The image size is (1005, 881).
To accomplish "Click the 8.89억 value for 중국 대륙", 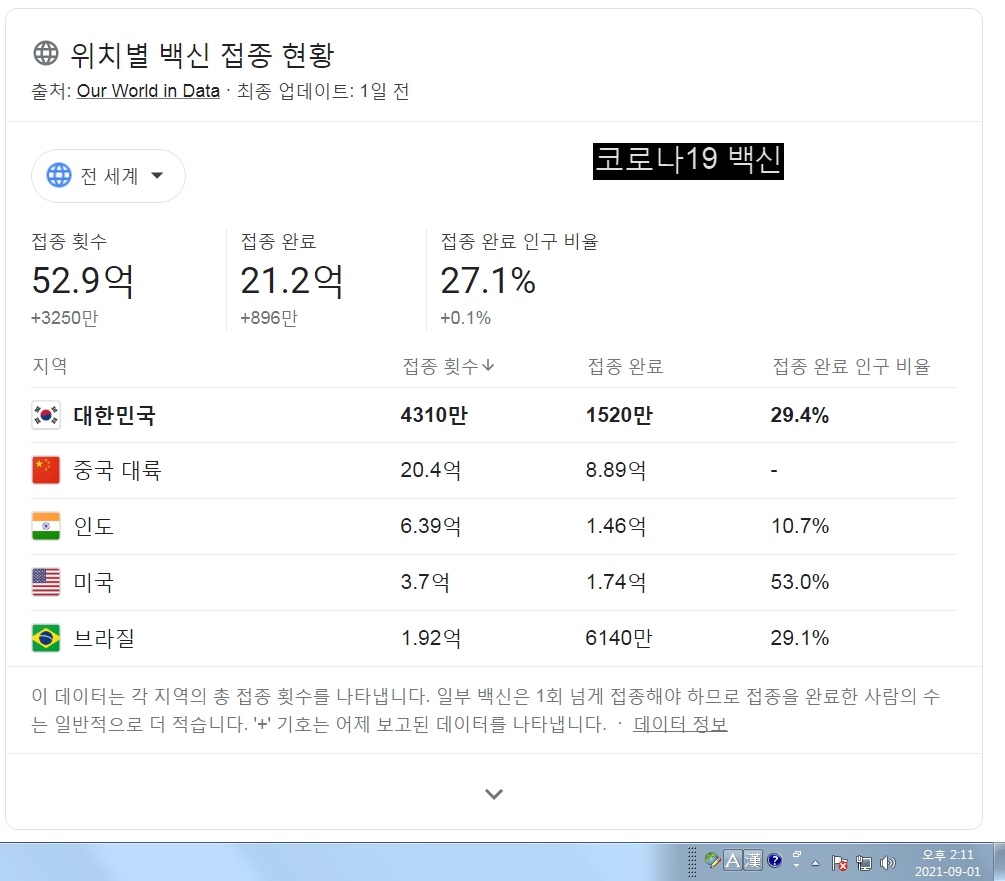I will (x=615, y=470).
